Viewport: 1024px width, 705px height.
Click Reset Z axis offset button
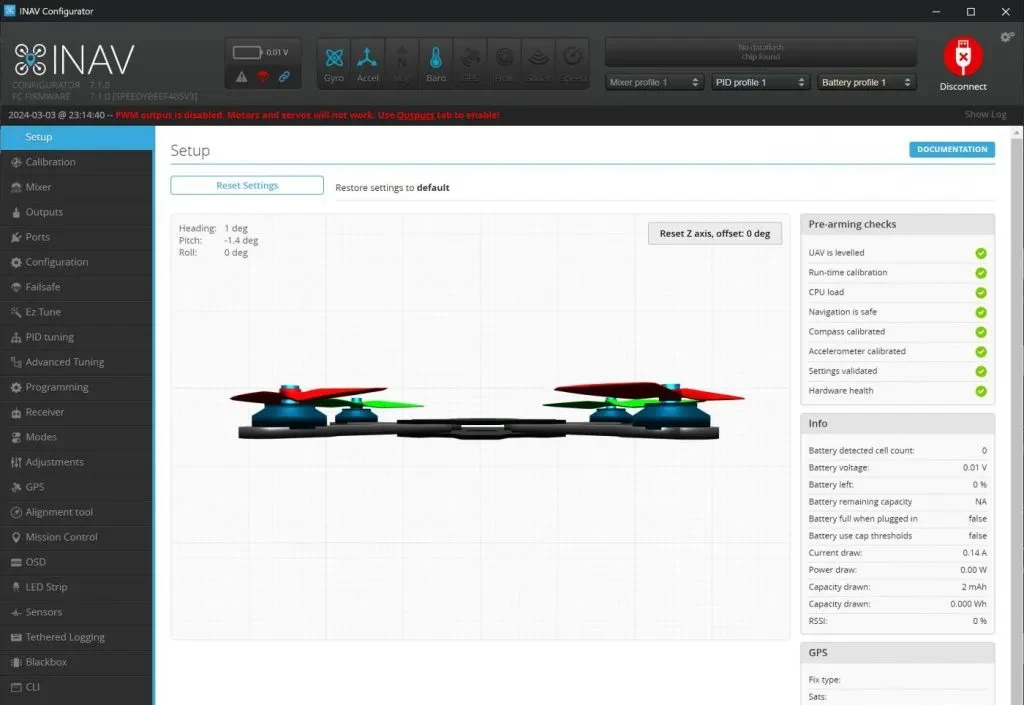tap(714, 234)
